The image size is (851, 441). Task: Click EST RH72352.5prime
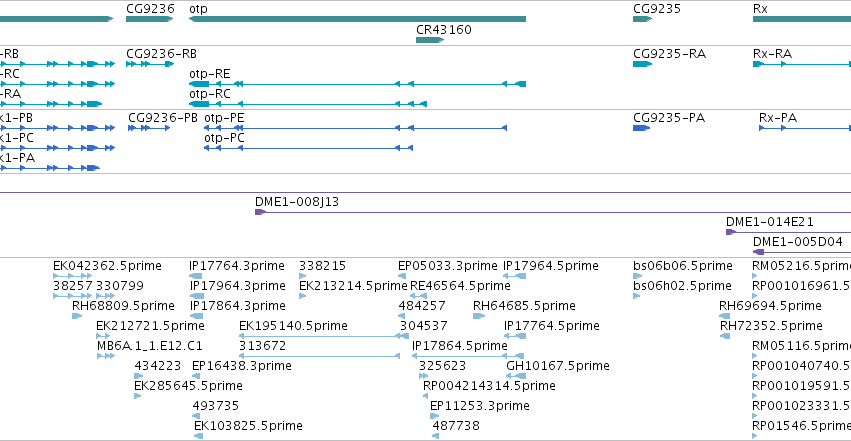click(725, 336)
